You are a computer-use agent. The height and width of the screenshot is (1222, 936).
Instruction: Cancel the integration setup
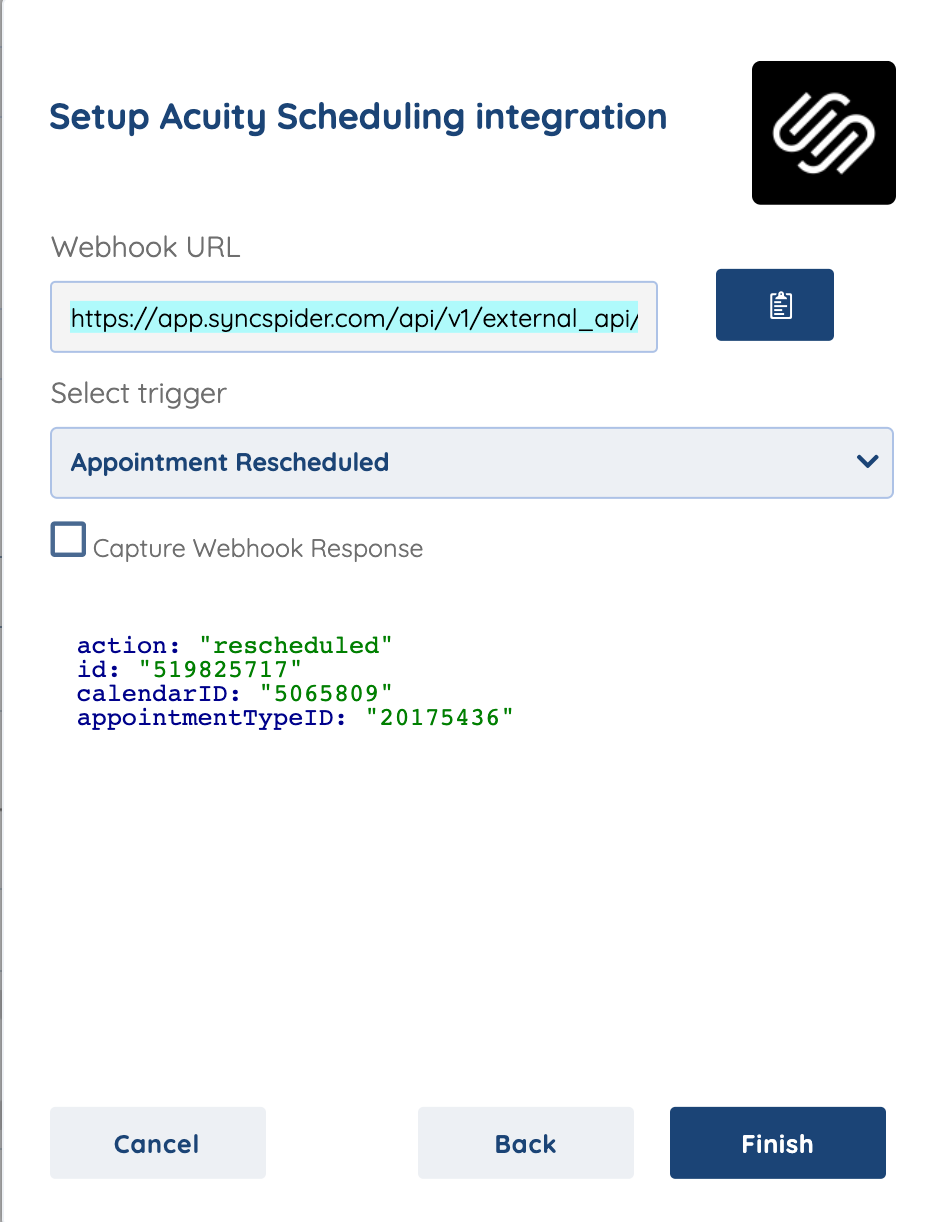point(158,1143)
